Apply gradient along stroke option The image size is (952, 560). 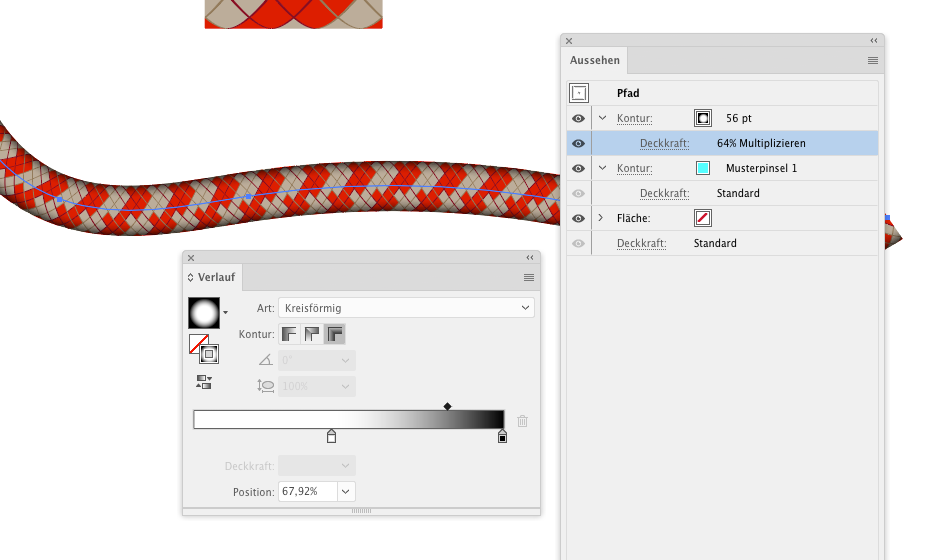coord(312,334)
